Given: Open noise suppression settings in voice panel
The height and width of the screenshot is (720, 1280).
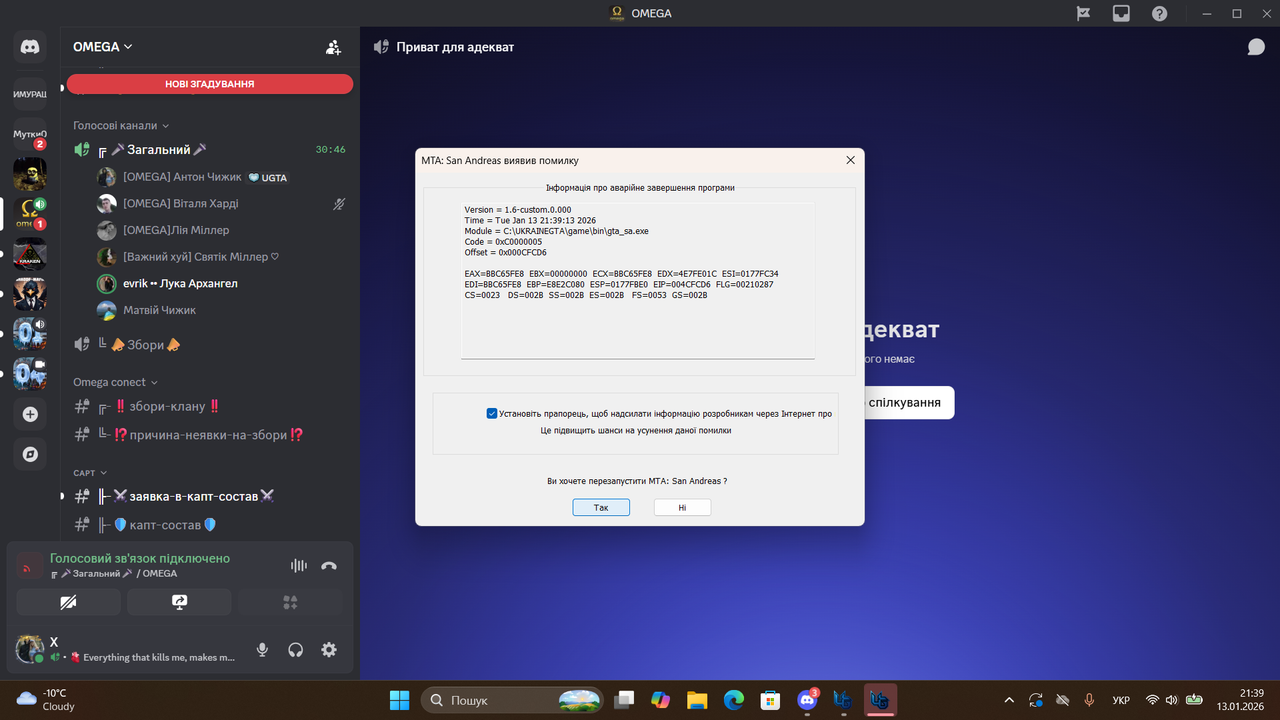Looking at the screenshot, I should [298, 566].
